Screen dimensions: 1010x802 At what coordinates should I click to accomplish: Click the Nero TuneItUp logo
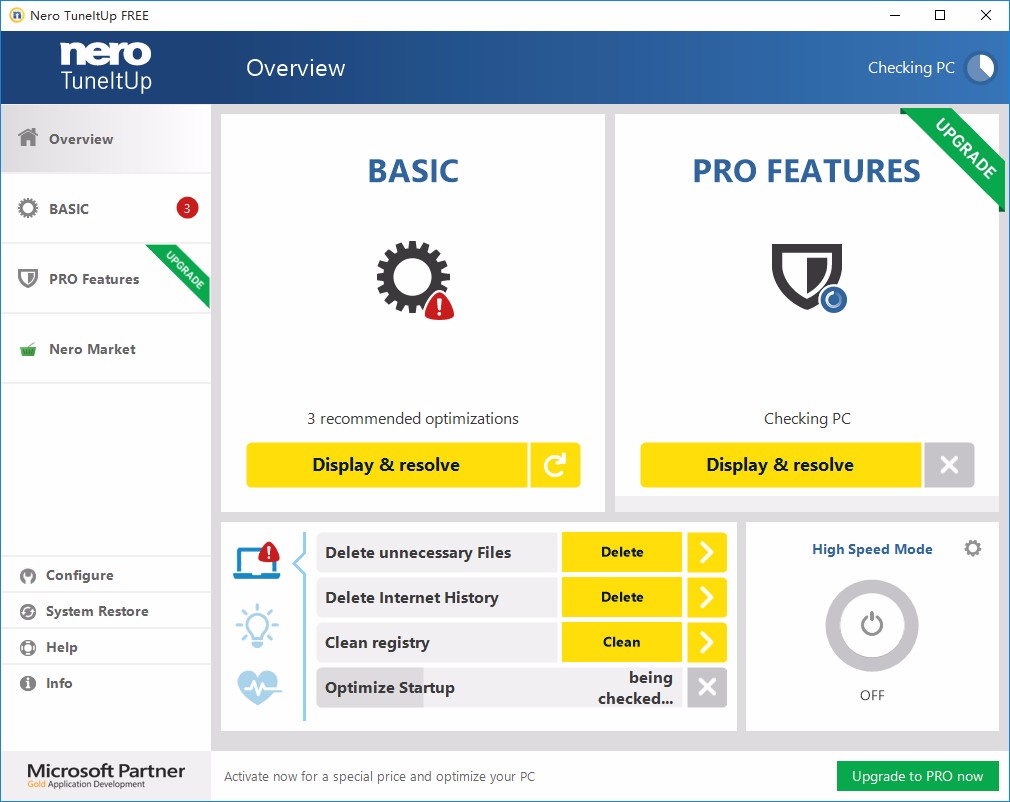coord(106,67)
